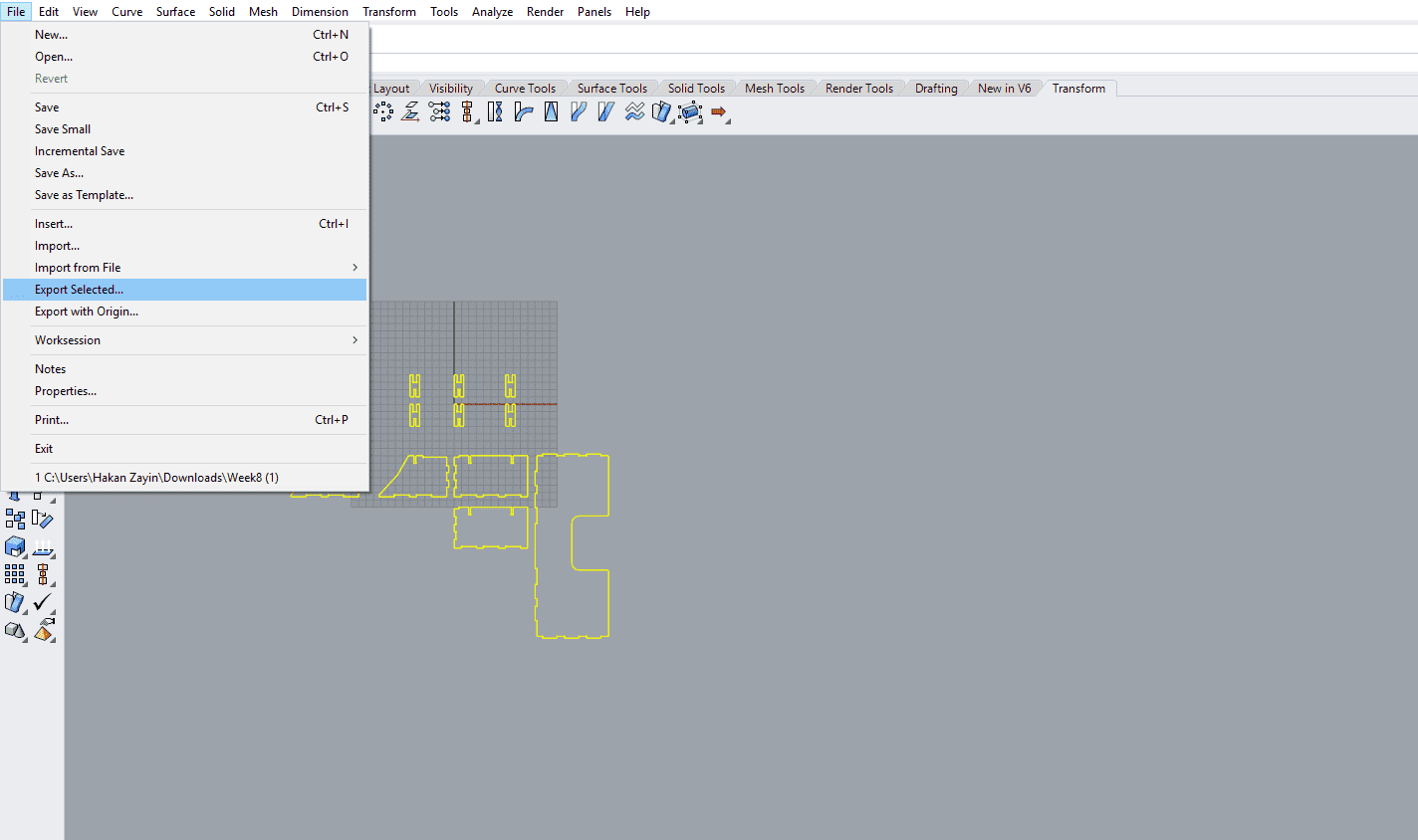Open the Solid Tools tab
This screenshot has width=1418, height=840.
(x=696, y=89)
